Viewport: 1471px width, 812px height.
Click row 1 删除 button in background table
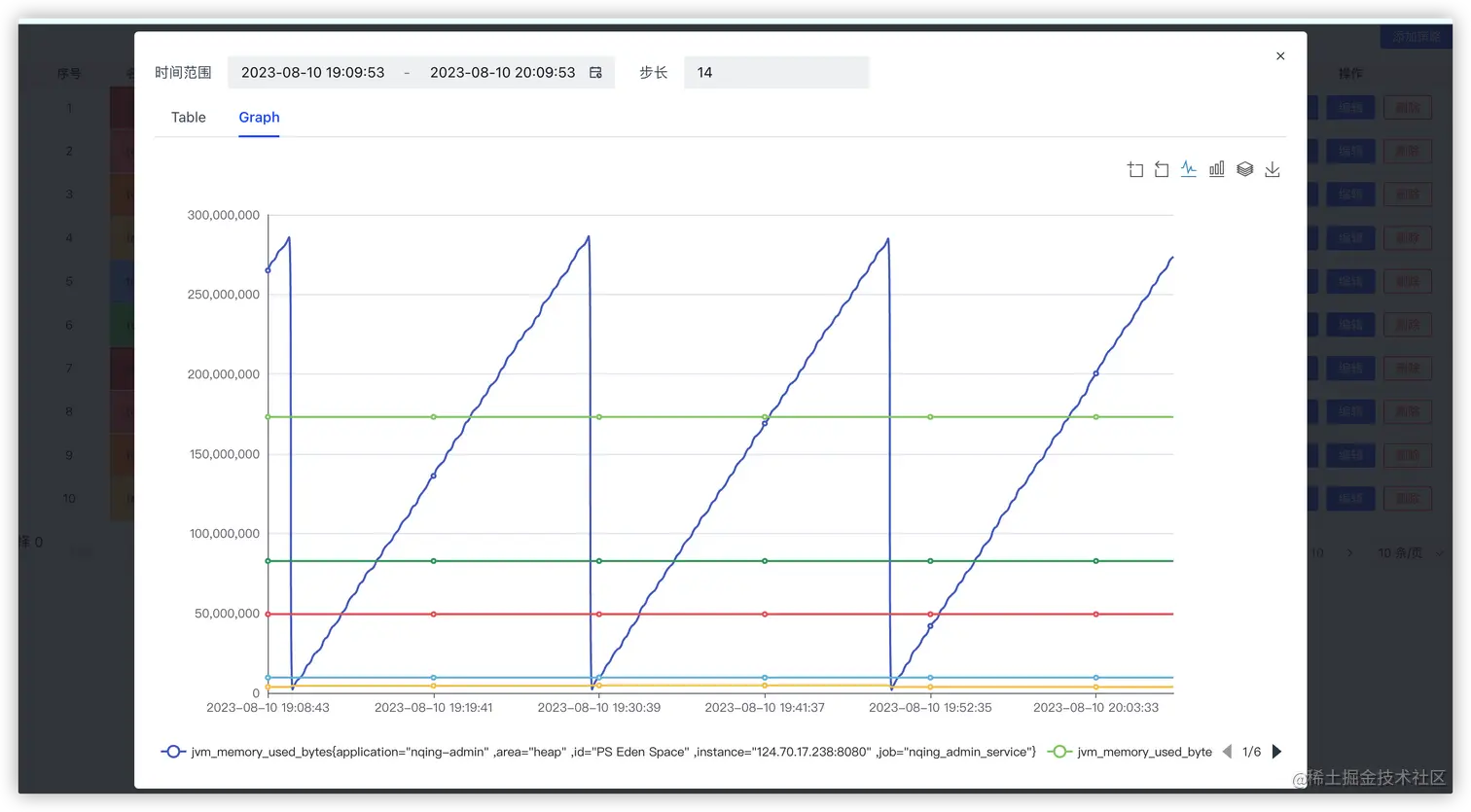[1408, 108]
